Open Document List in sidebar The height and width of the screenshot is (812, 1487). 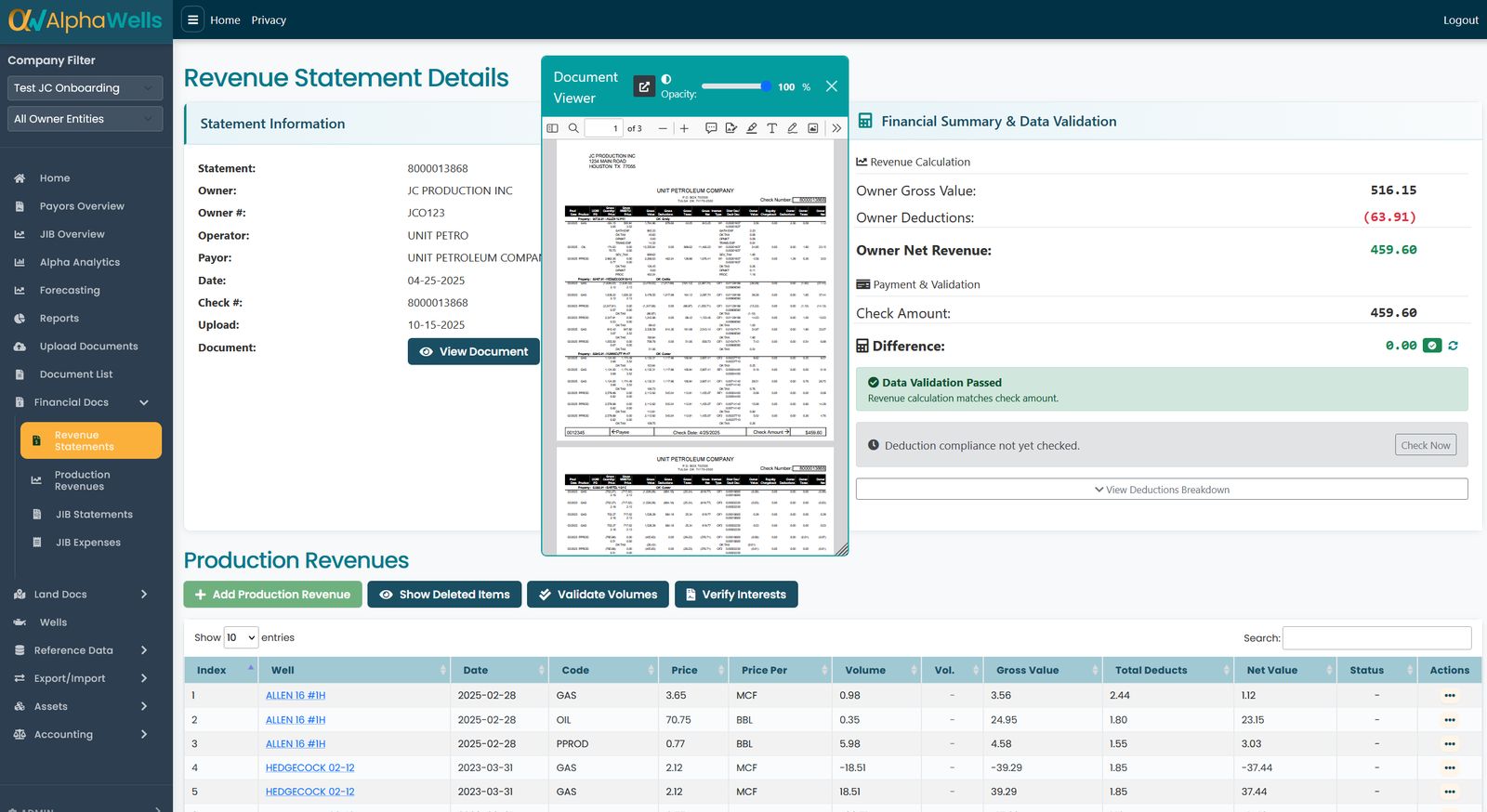pos(76,374)
